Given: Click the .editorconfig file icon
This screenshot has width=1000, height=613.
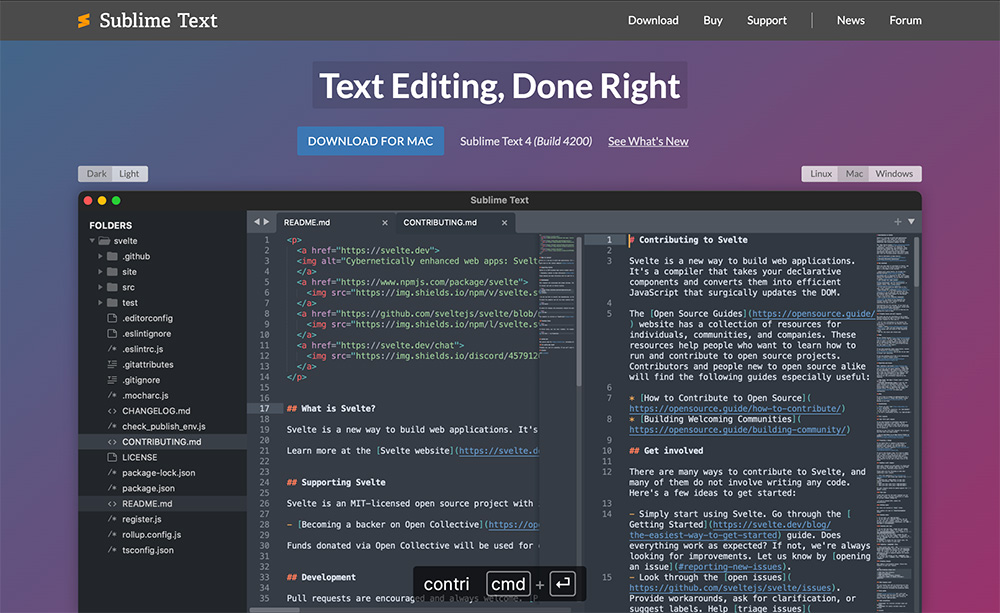Looking at the screenshot, I should 112,318.
